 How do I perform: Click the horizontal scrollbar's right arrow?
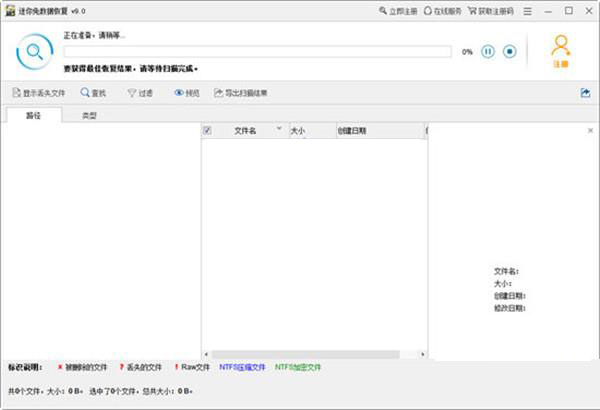coord(422,354)
